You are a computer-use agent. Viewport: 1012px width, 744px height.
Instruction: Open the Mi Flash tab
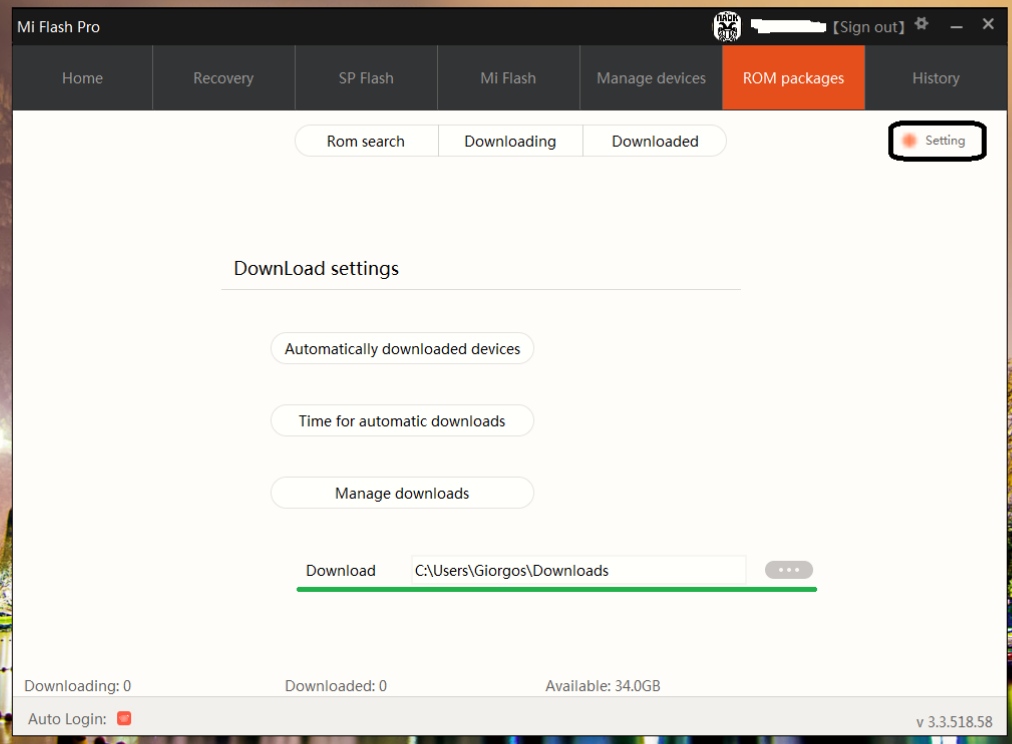tap(508, 78)
